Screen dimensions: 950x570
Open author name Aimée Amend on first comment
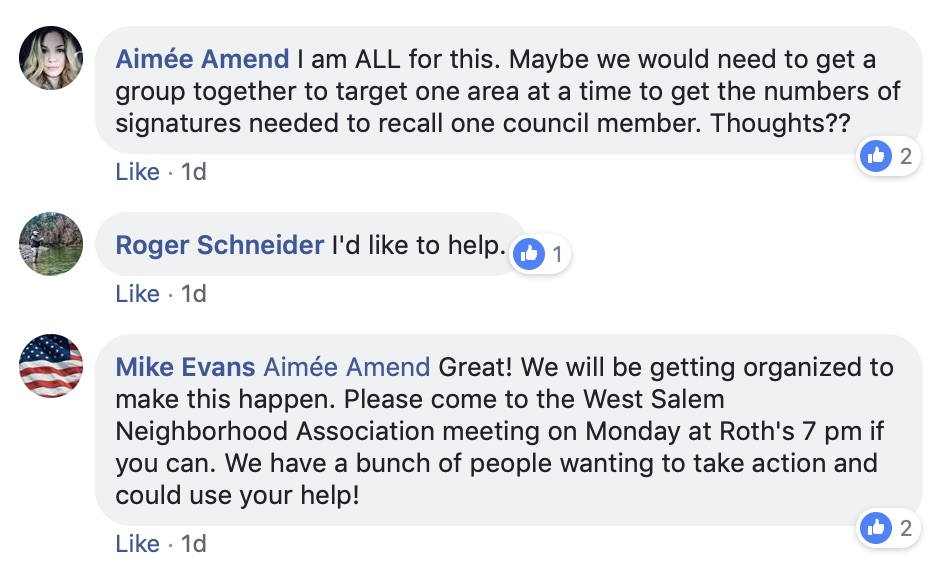pyautogui.click(x=202, y=59)
